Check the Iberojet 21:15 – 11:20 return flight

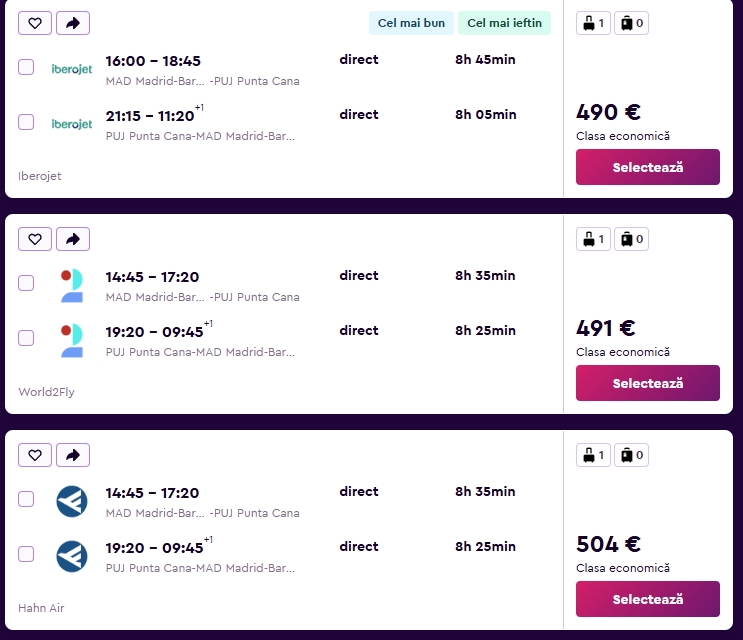(x=26, y=123)
